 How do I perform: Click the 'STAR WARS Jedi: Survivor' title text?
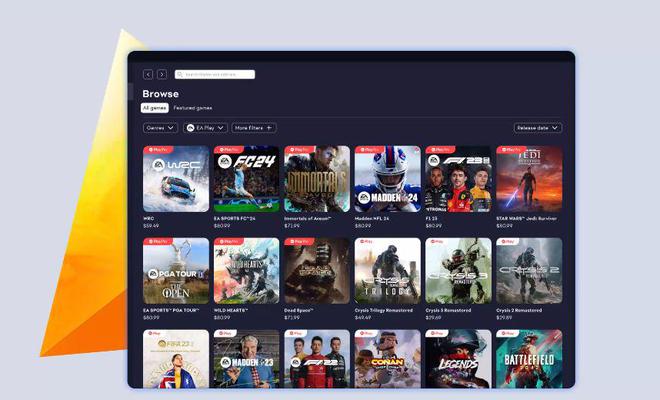(527, 219)
